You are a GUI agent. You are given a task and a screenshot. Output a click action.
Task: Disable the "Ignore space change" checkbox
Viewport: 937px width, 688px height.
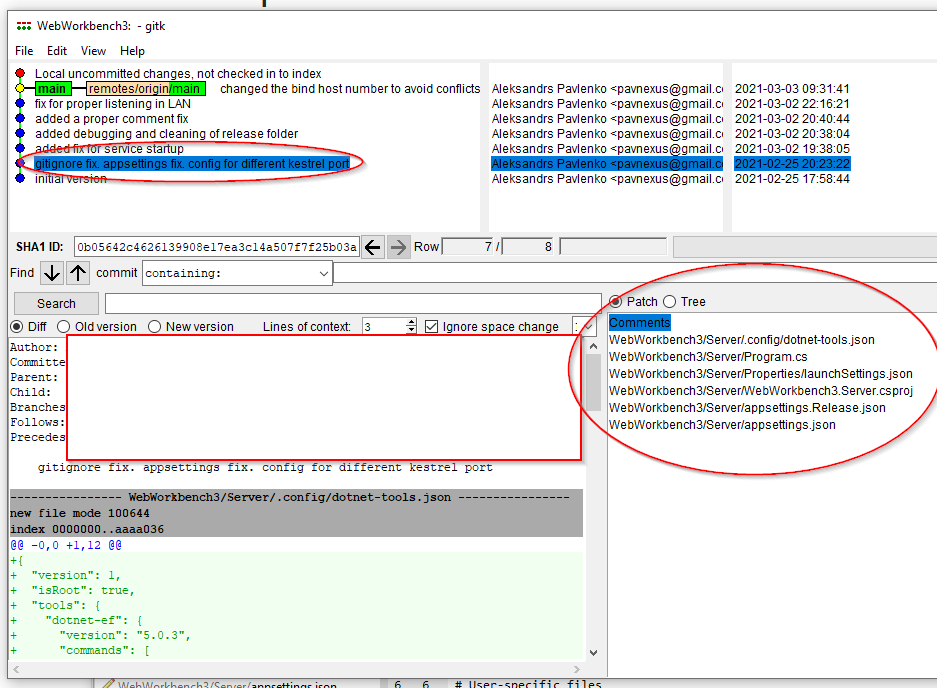430,327
